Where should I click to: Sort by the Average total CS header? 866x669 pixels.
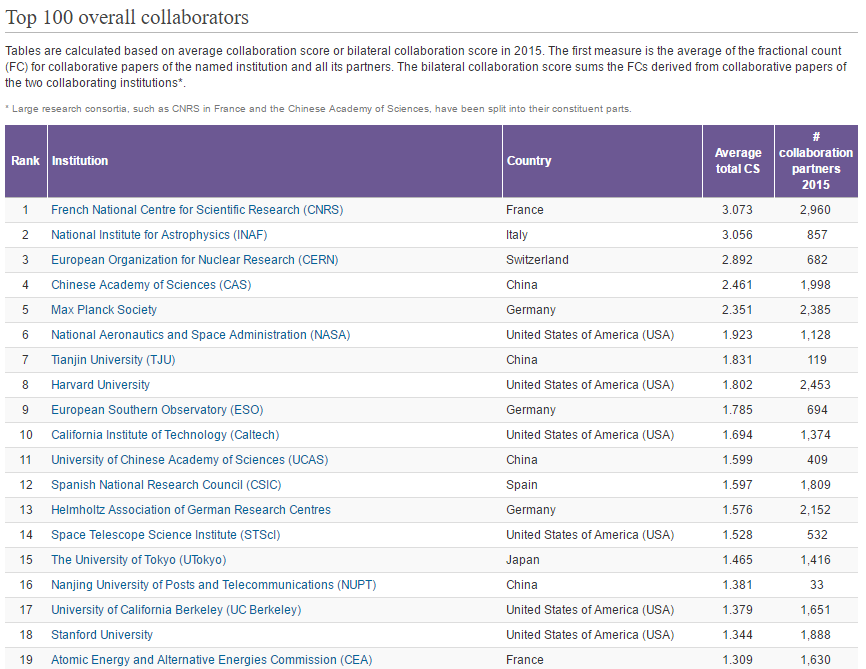coord(738,161)
